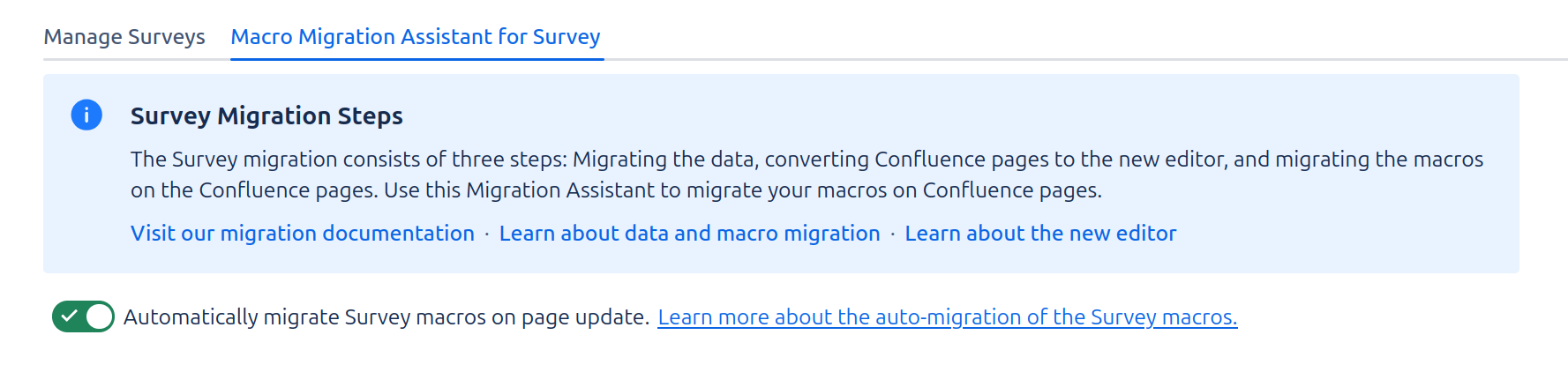The height and width of the screenshot is (387, 1568).
Task: Click the checkmark inside the green toggle
Action: [x=70, y=316]
